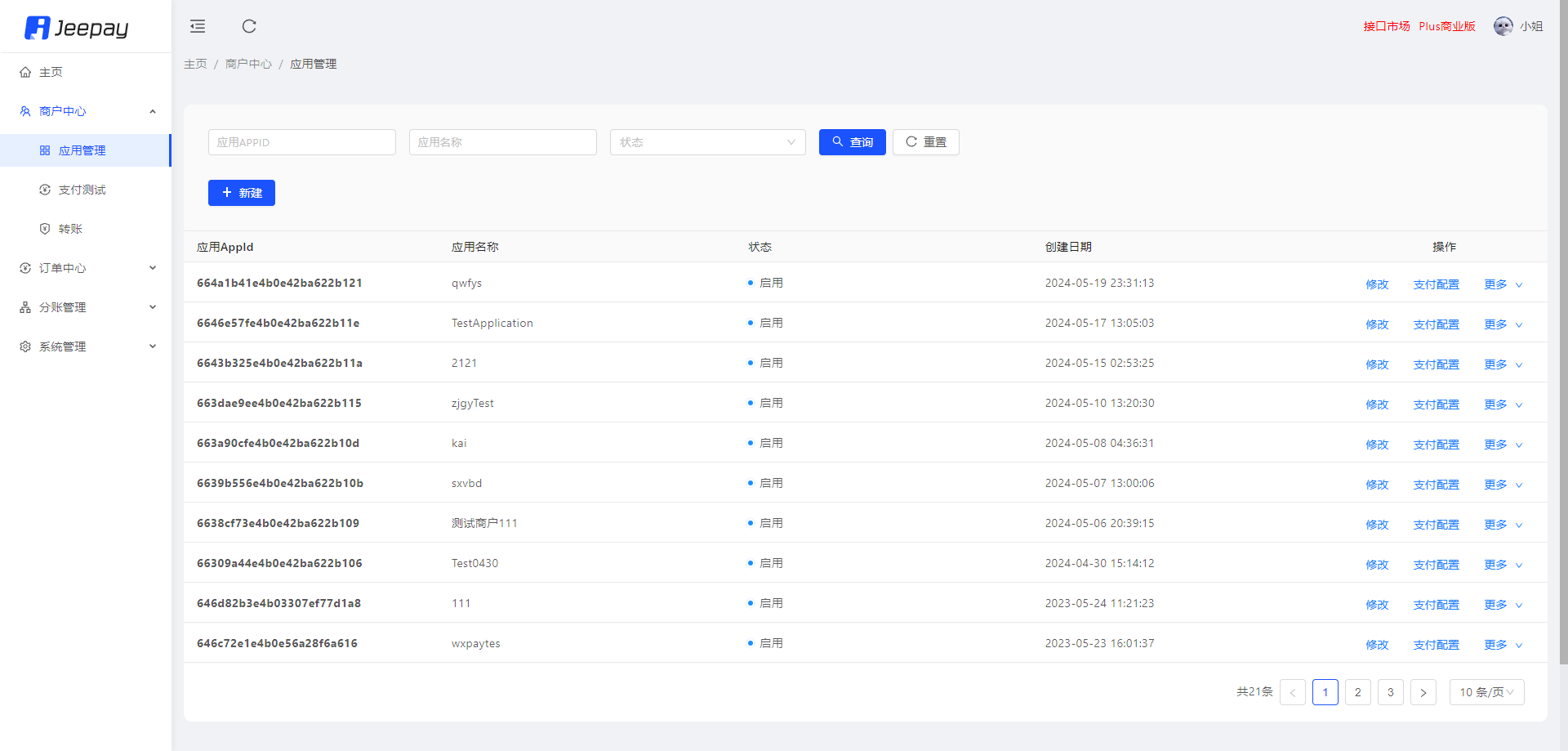
Task: Focus the 应用APPID search field
Action: pyautogui.click(x=301, y=142)
